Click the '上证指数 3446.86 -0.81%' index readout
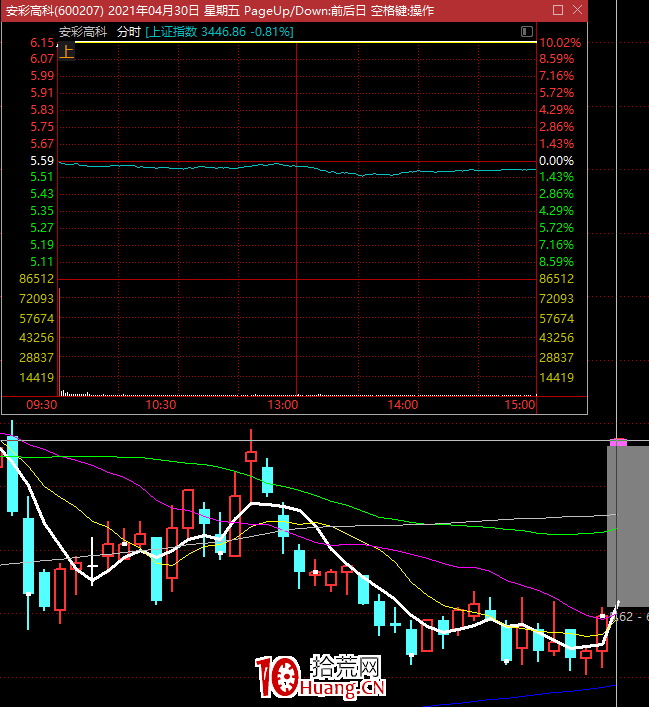 coord(220,32)
